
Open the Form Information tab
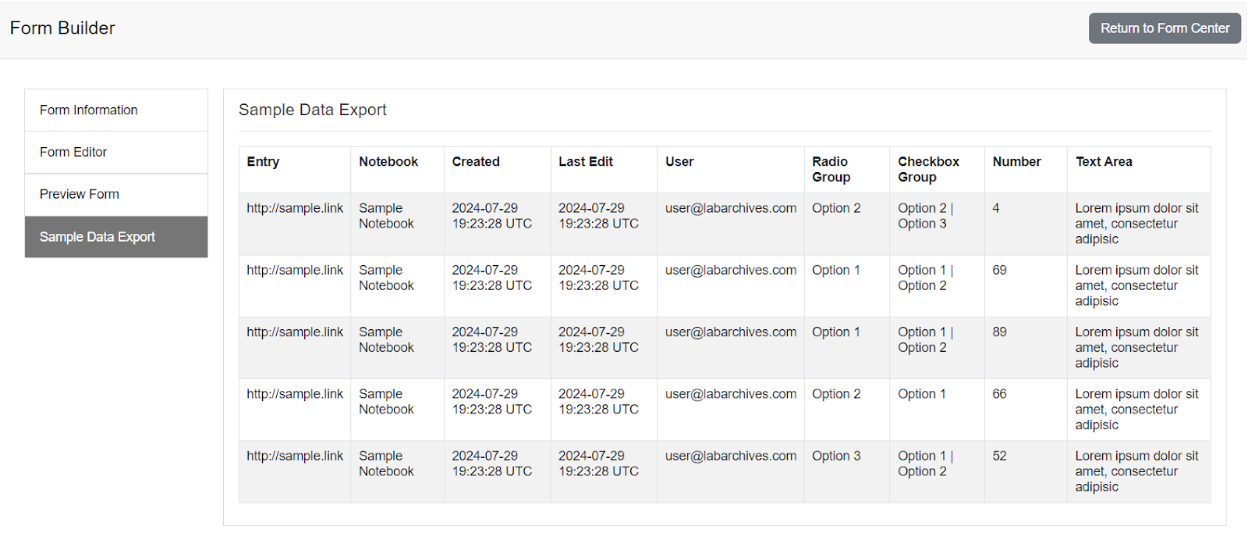click(x=89, y=110)
